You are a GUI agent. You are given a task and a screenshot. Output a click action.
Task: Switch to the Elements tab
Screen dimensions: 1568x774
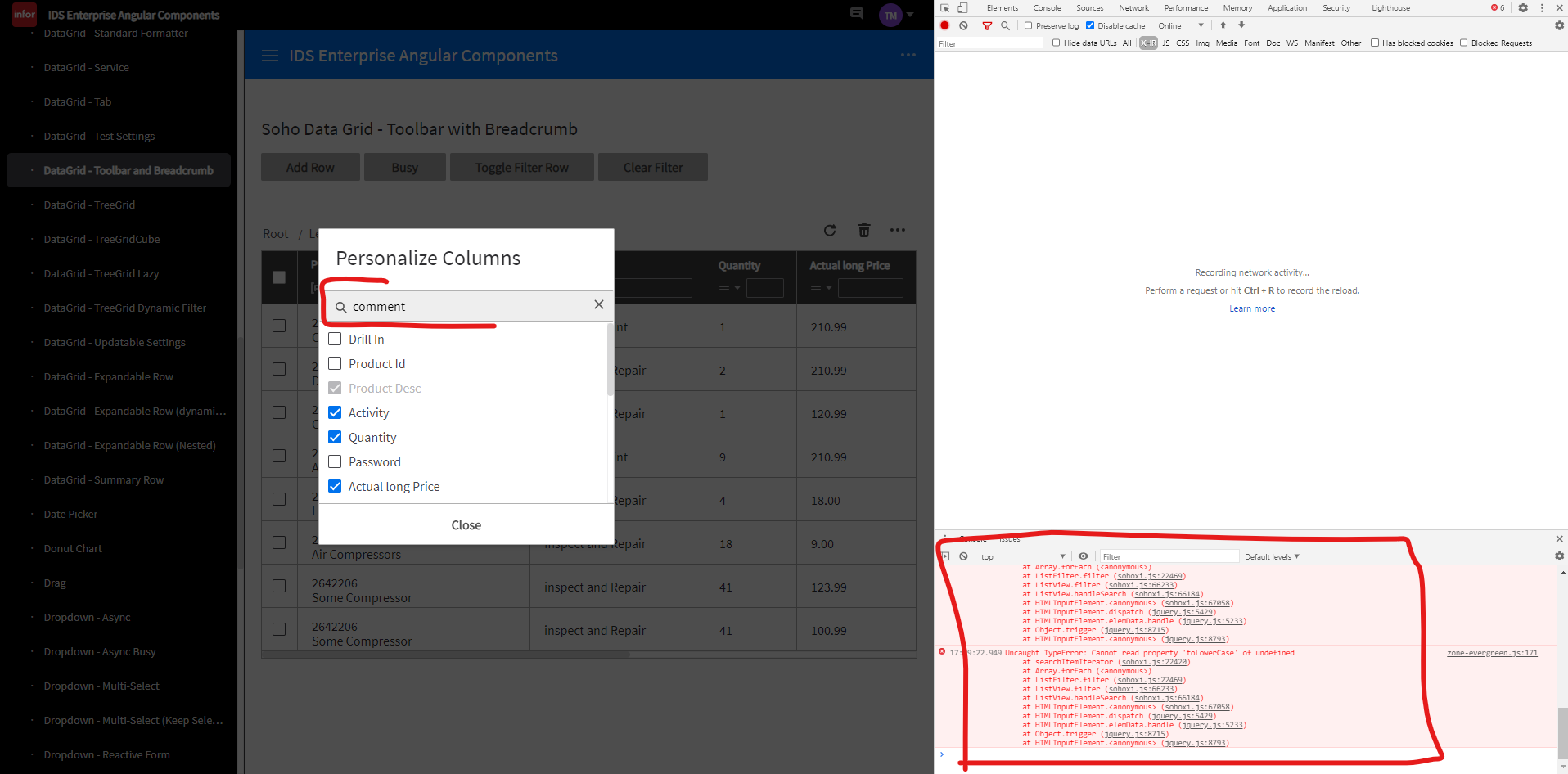coord(1003,8)
